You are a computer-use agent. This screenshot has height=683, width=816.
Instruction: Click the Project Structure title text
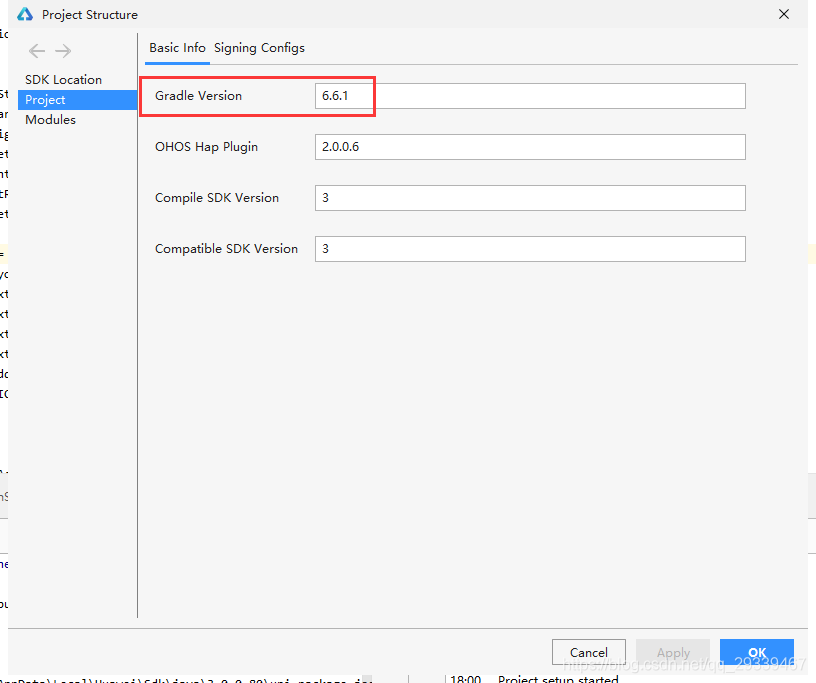(90, 15)
